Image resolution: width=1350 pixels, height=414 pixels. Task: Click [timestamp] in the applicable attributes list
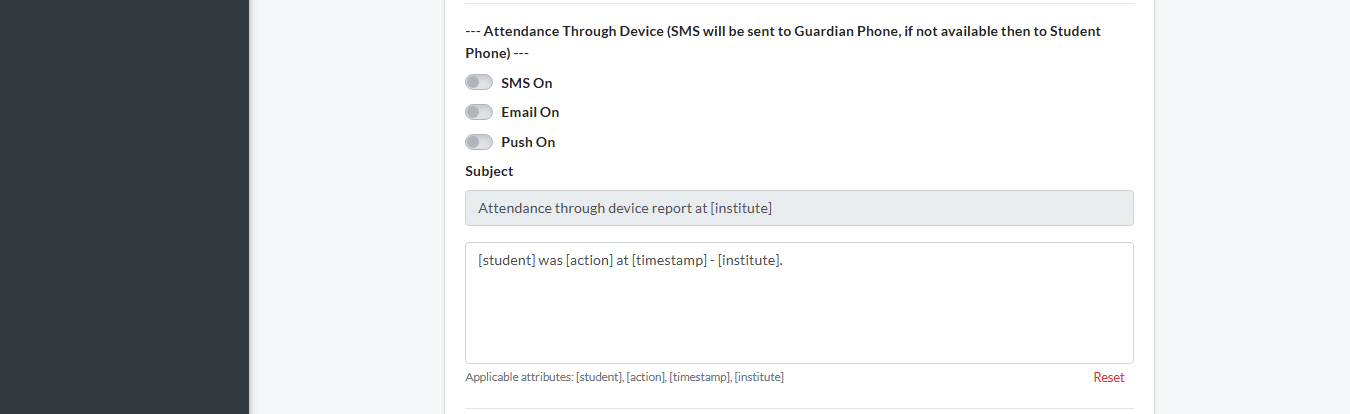click(699, 377)
